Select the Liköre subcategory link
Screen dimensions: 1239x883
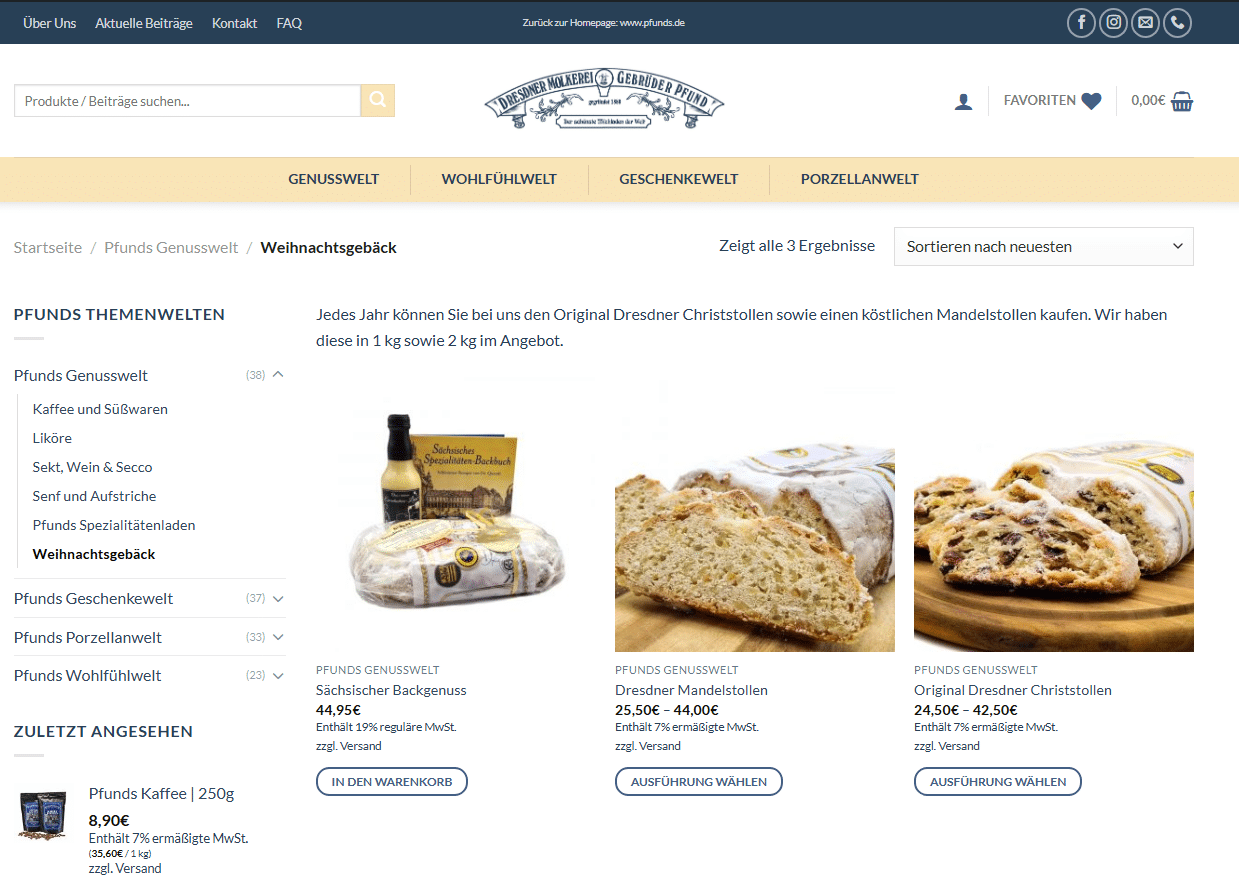coord(52,438)
